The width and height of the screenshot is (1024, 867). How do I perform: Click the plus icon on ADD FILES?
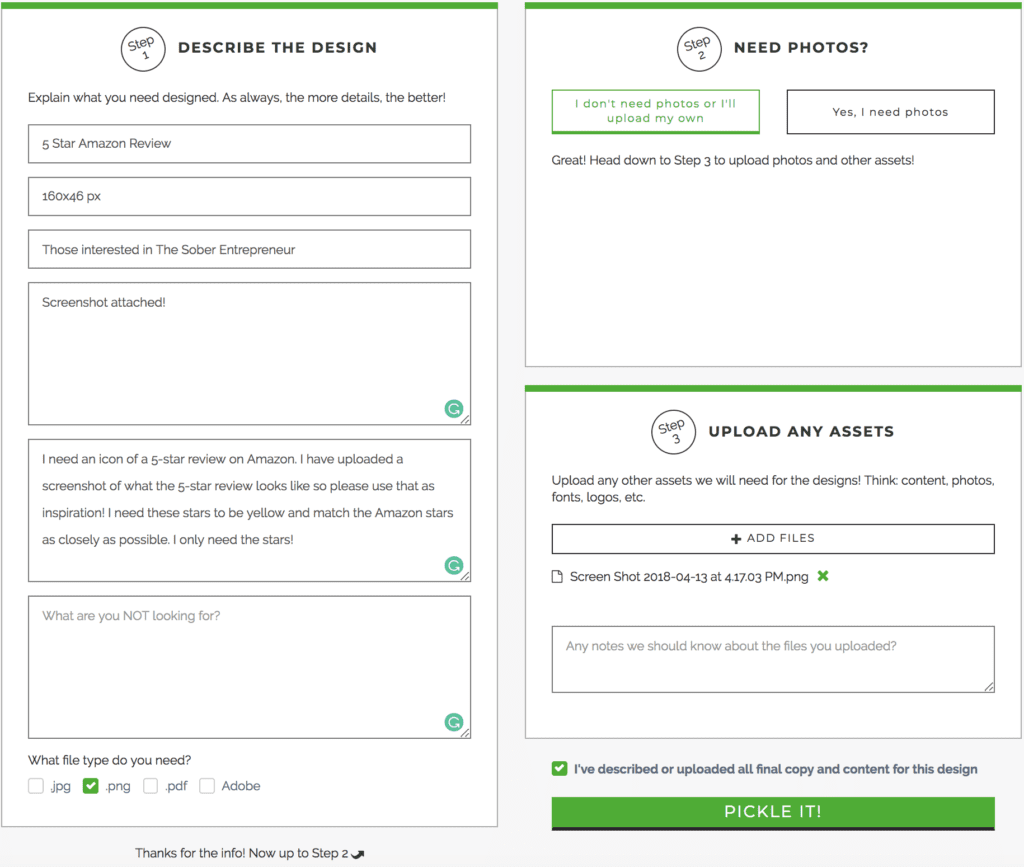736,539
